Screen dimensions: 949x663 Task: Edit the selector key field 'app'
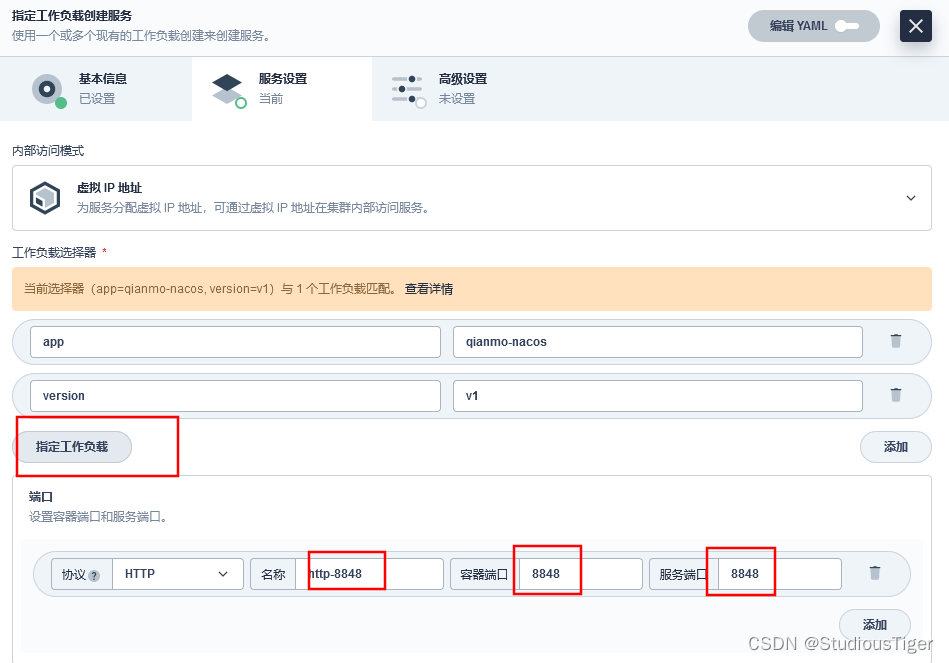[x=235, y=342]
